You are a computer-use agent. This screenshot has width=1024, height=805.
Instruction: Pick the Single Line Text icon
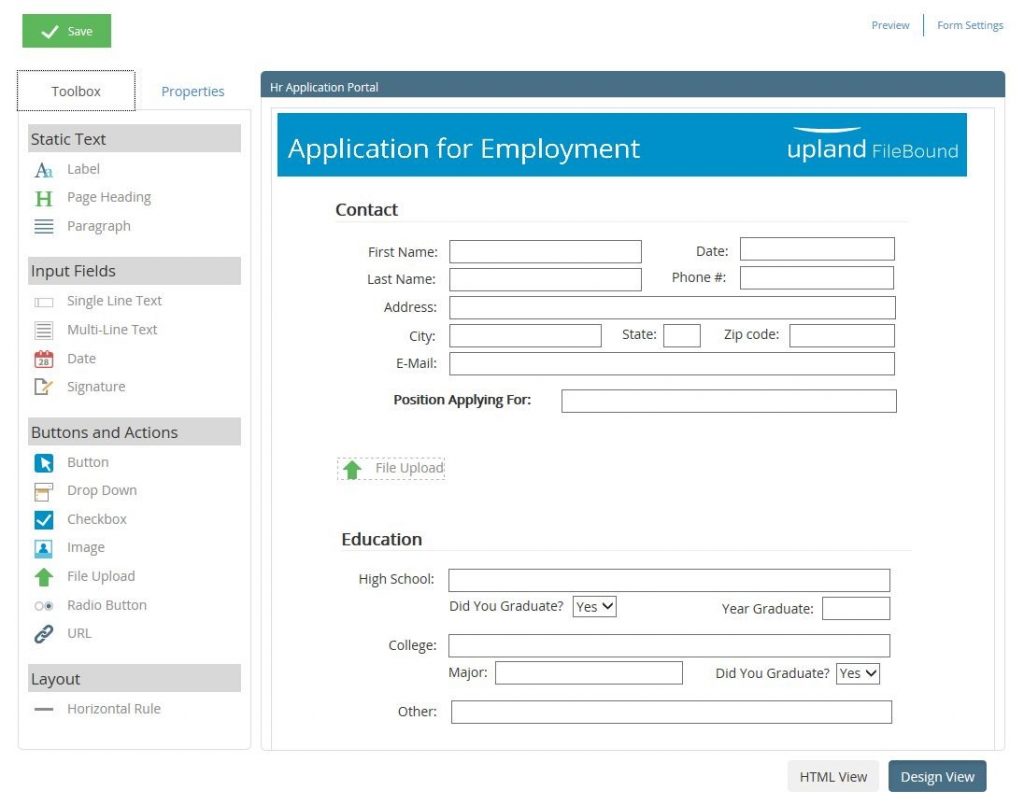pyautogui.click(x=43, y=302)
